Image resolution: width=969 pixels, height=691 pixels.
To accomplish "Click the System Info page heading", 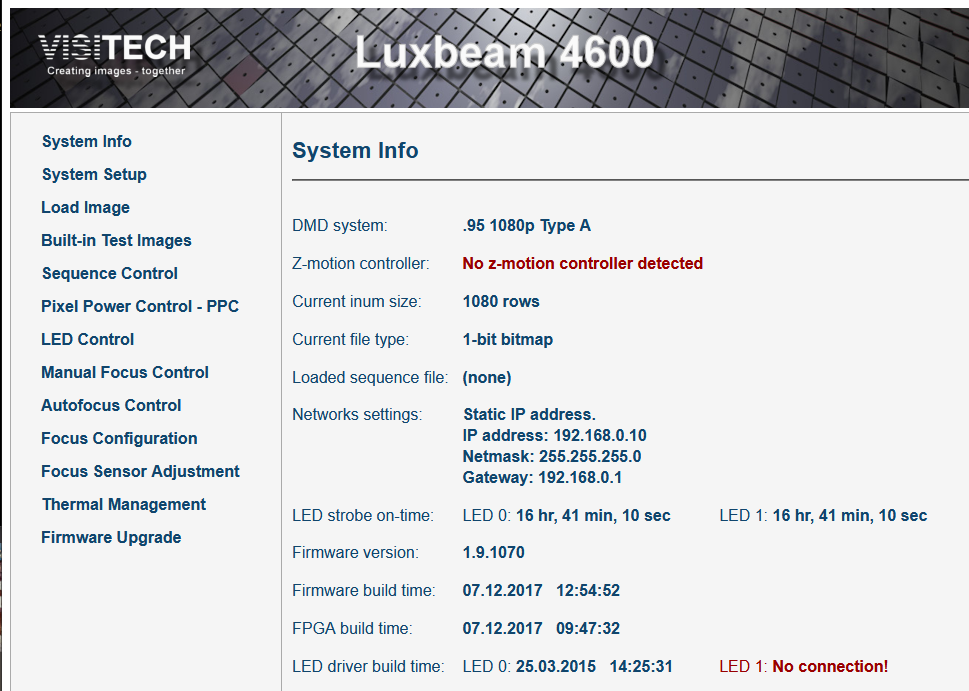I will (x=355, y=150).
